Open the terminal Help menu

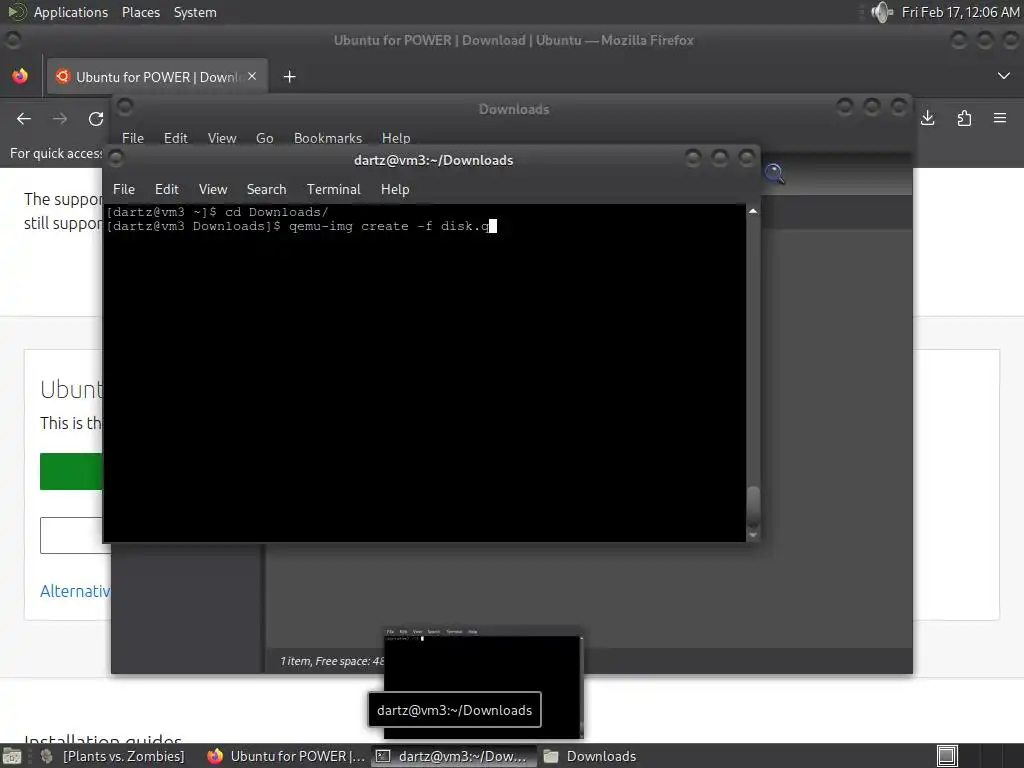coord(395,189)
